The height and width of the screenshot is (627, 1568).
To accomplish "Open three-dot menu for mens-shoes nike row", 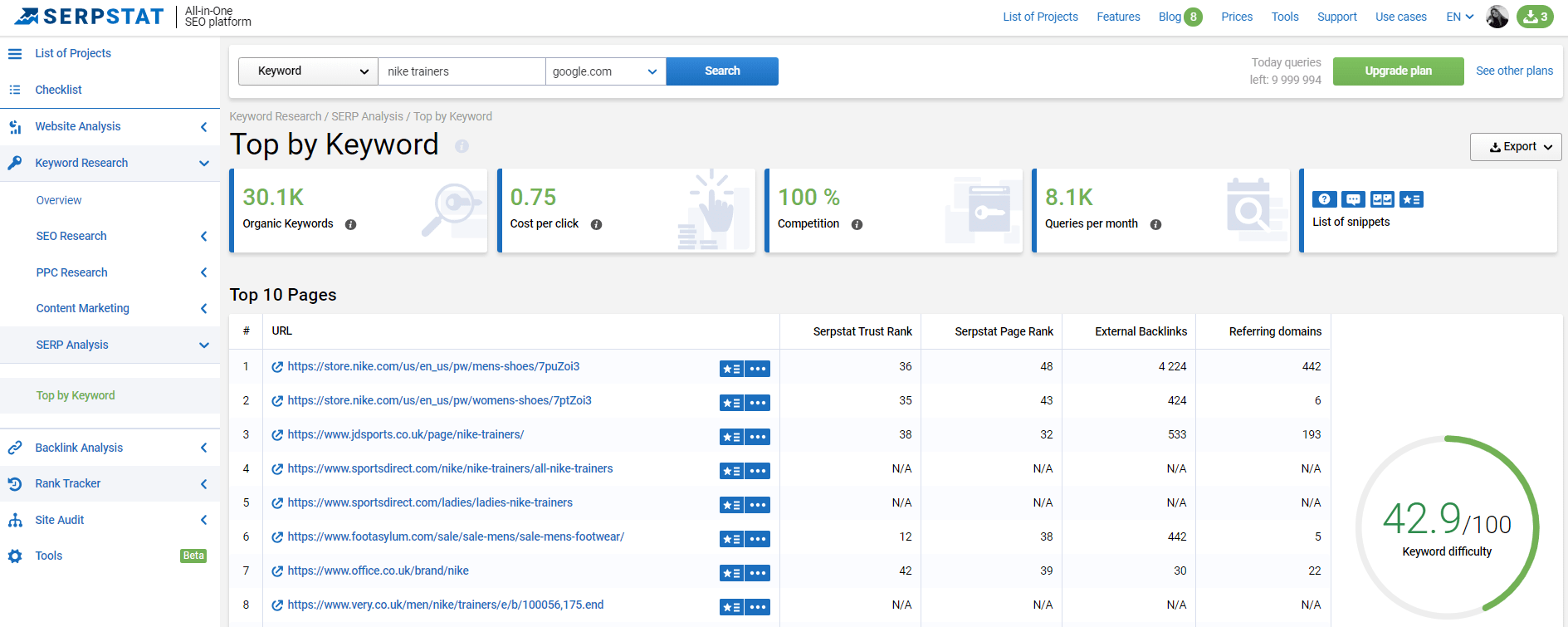I will pos(757,369).
